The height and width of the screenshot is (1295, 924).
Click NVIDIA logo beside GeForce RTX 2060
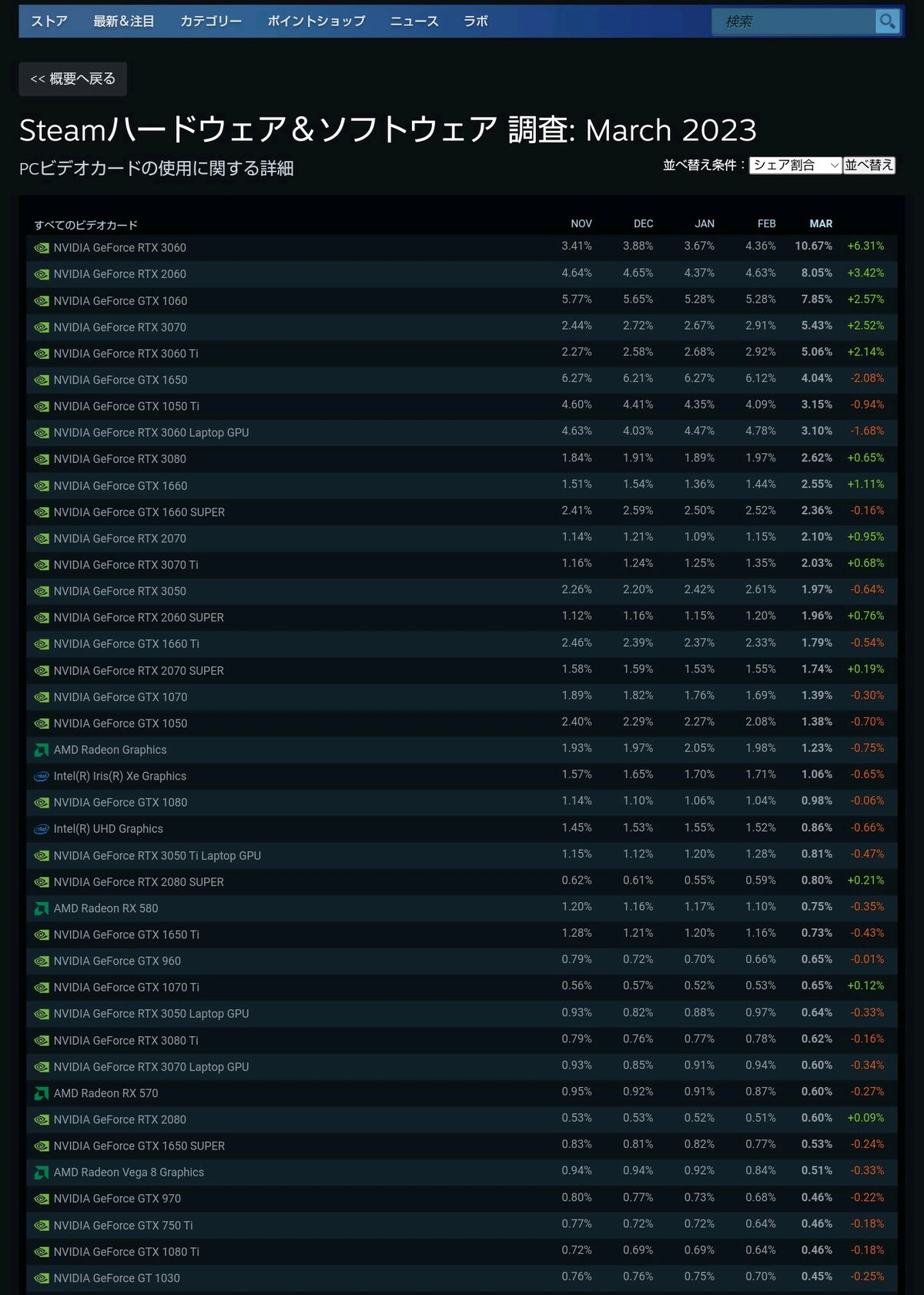[x=42, y=274]
